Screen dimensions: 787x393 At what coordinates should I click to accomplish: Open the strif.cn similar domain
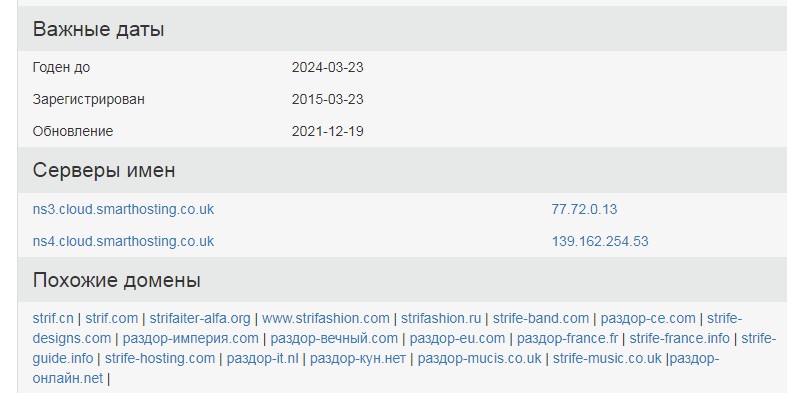(x=53, y=319)
